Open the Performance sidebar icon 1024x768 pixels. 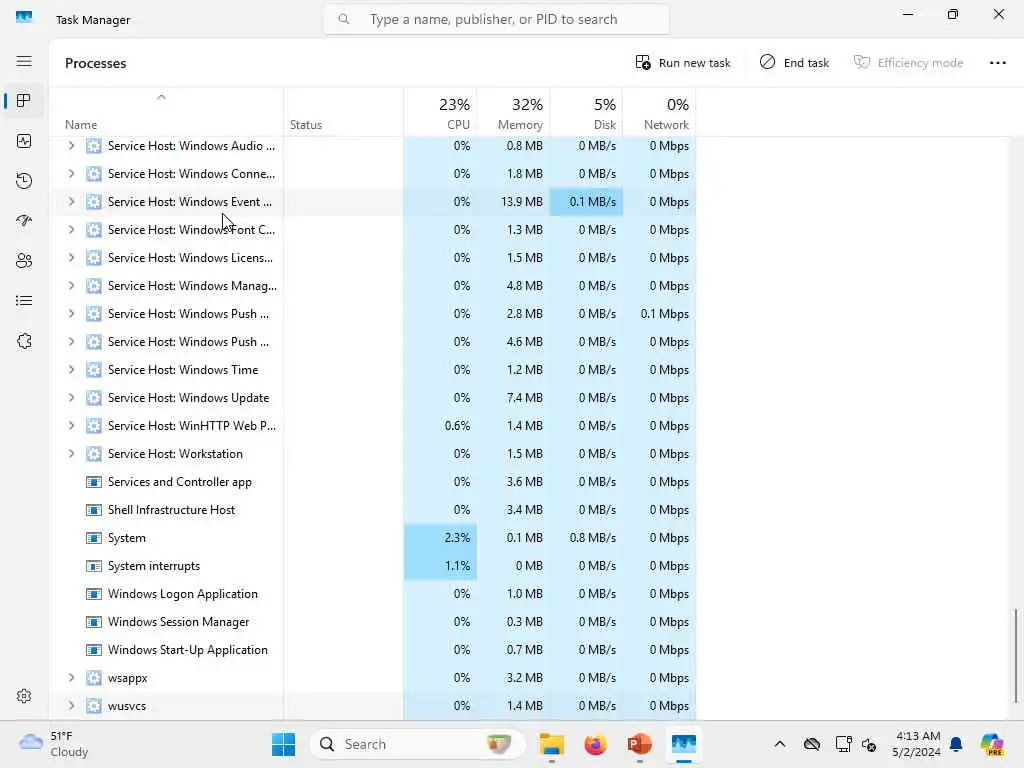point(24,141)
